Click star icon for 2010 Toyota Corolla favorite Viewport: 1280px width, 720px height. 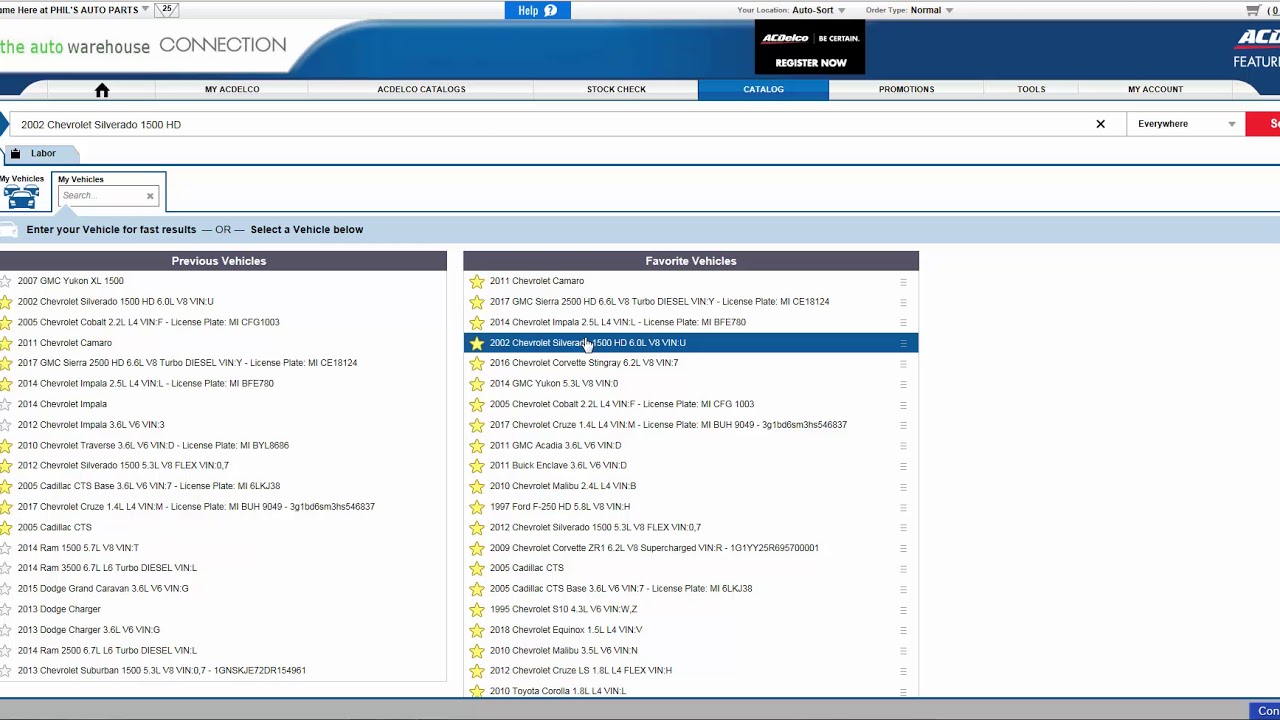[x=477, y=691]
